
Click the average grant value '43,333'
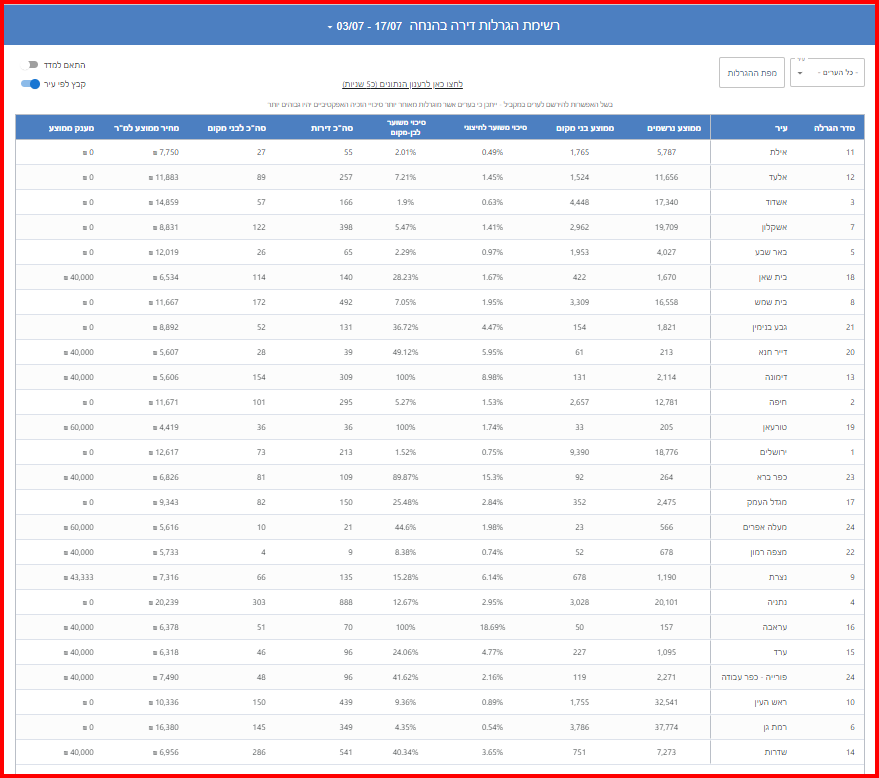pyautogui.click(x=78, y=577)
